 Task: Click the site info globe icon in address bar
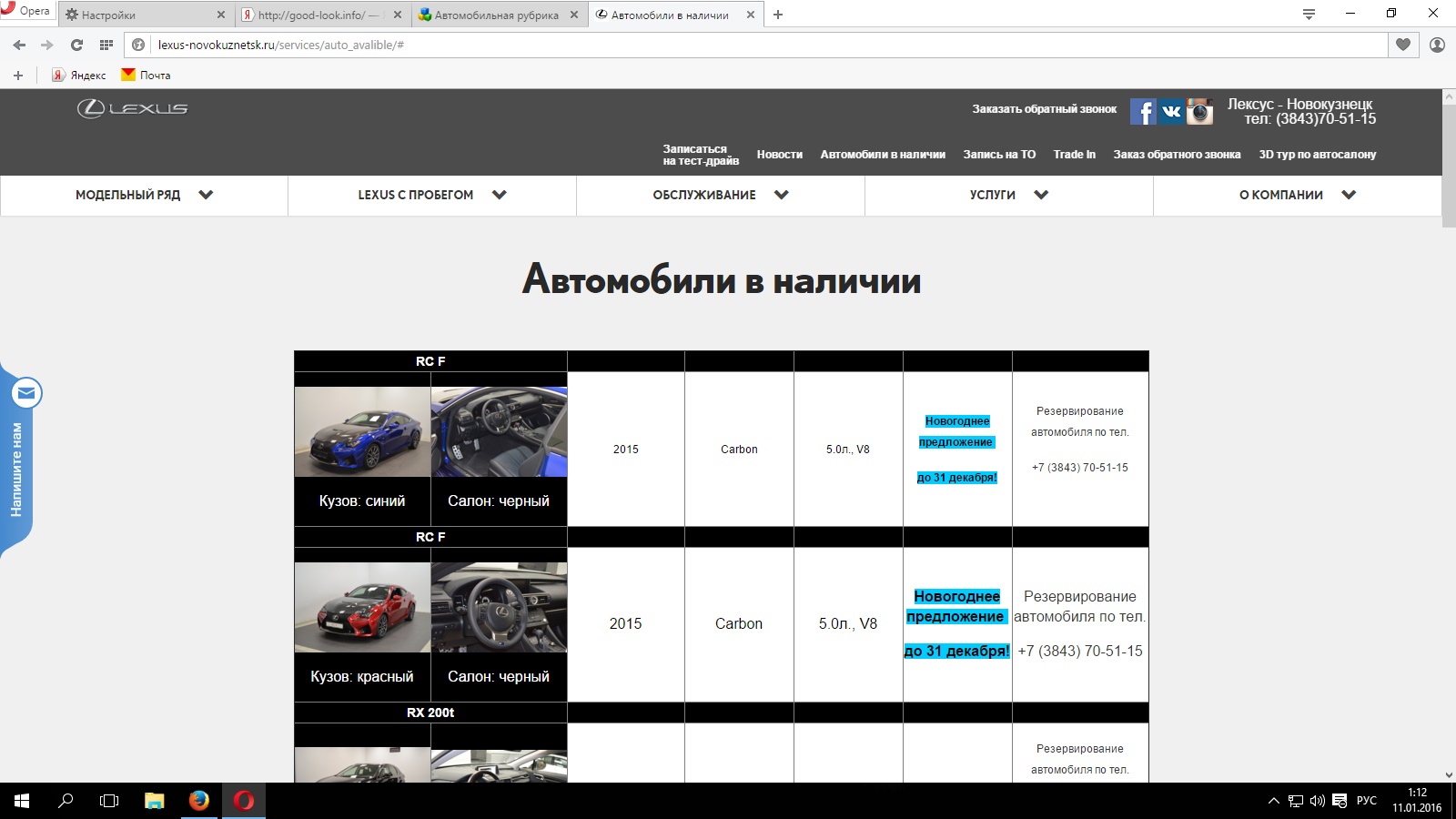[x=138, y=45]
